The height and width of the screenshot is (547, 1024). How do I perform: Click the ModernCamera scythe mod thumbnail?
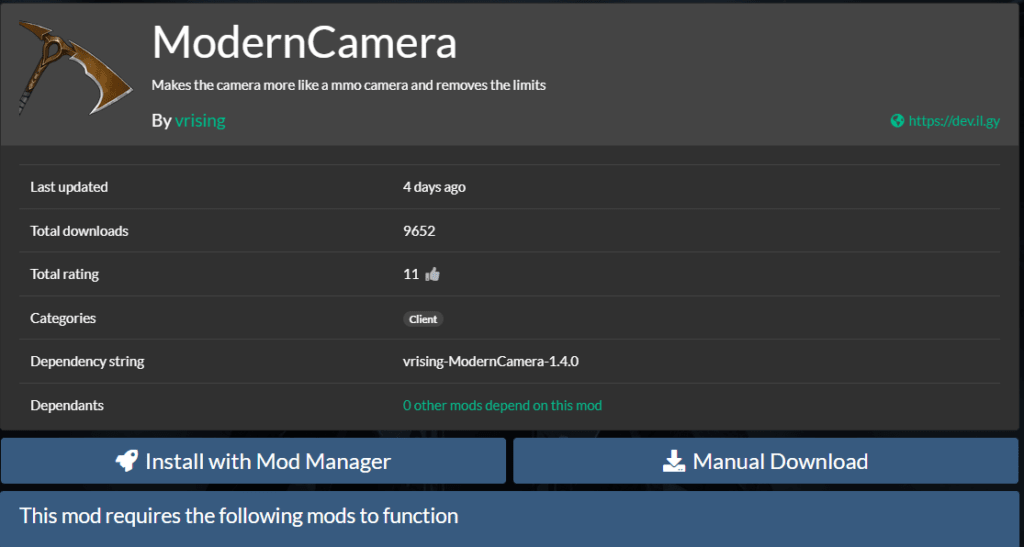coord(75,69)
